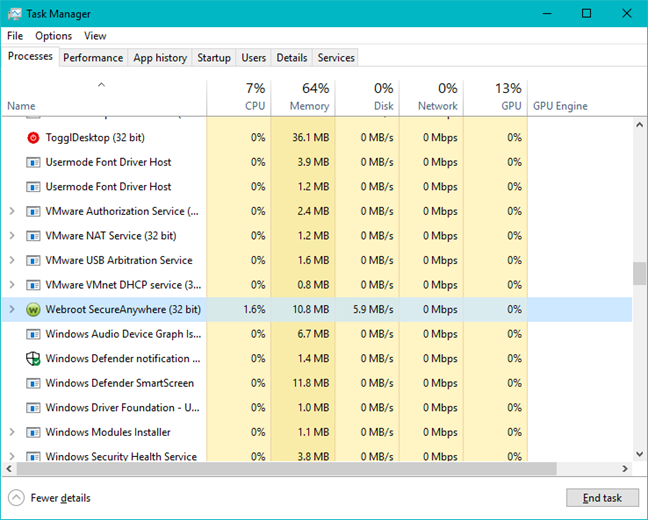Sort processes by Memory column header
Viewport: 648px width, 520px height.
click(303, 98)
